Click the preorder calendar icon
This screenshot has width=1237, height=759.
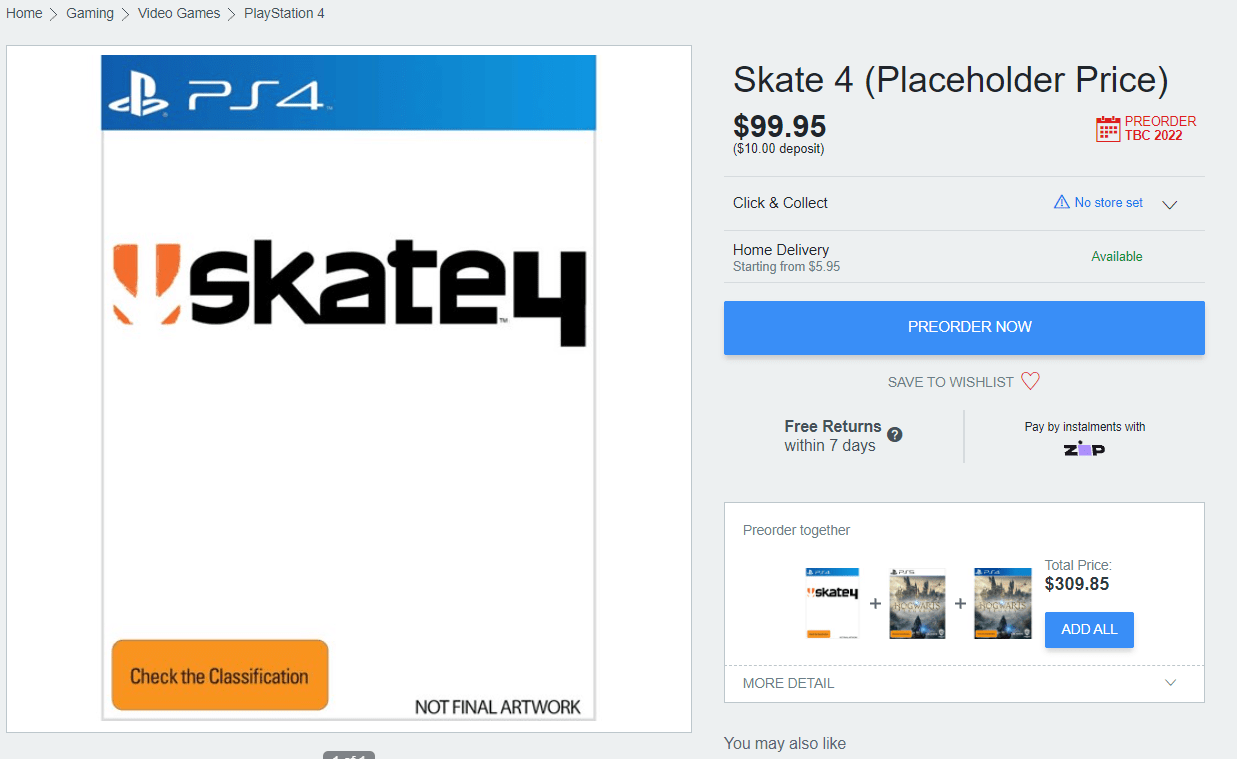tap(1108, 128)
